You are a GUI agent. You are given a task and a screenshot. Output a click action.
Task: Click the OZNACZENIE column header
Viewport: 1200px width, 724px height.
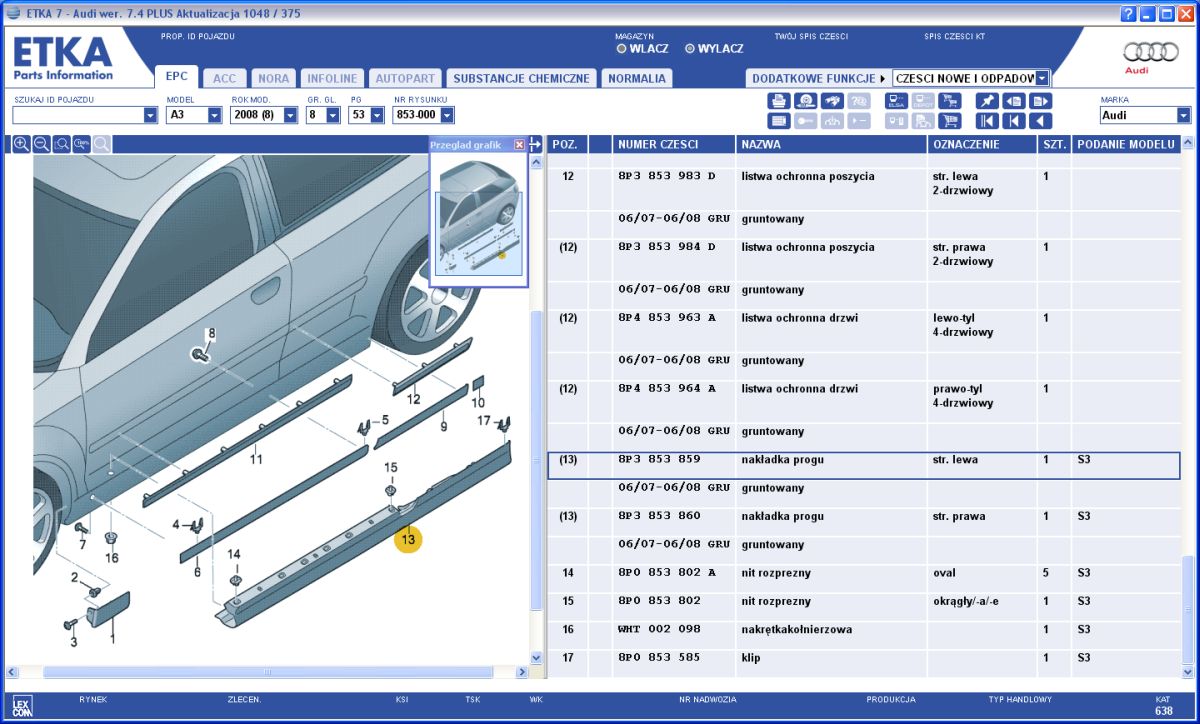981,144
